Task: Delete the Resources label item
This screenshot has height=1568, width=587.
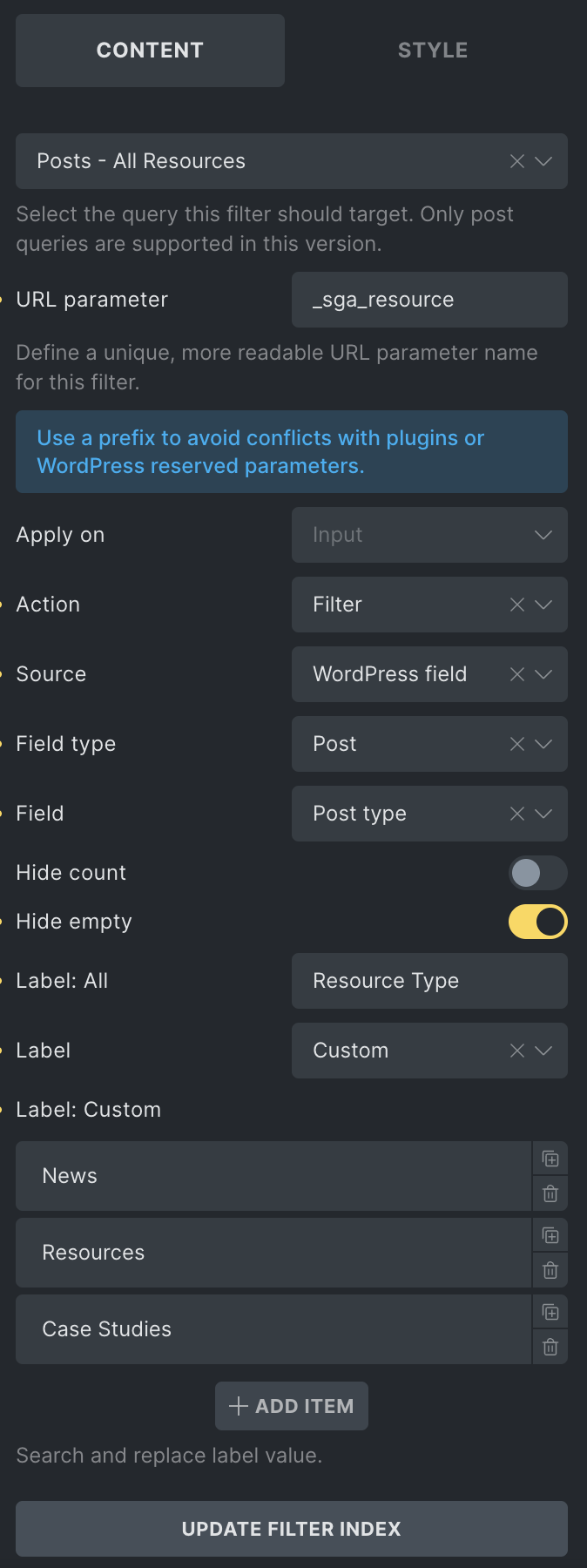Action: (550, 1270)
